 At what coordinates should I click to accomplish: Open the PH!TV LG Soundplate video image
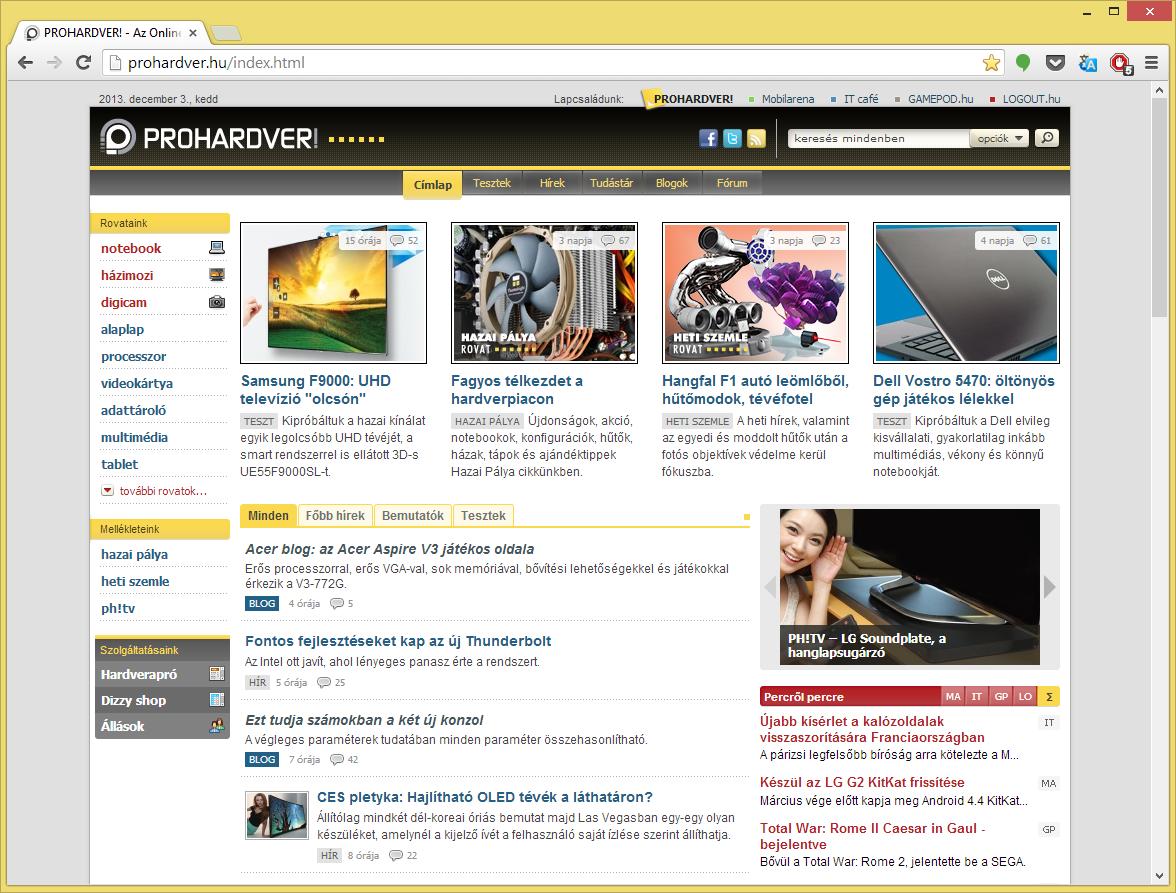click(910, 587)
